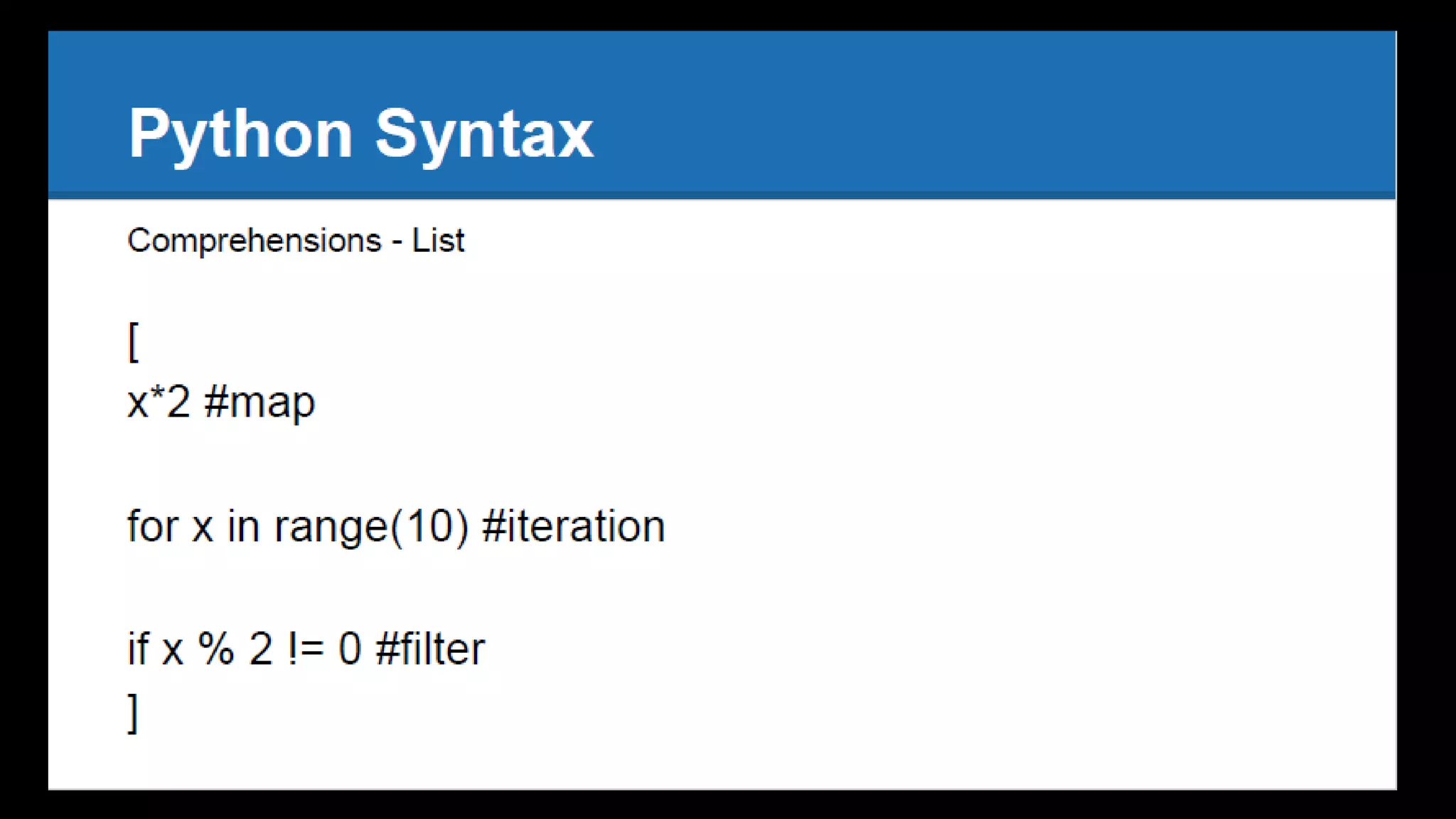Click the "Comprehensions" subtitle word
The height and width of the screenshot is (819, 1456).
click(x=255, y=240)
